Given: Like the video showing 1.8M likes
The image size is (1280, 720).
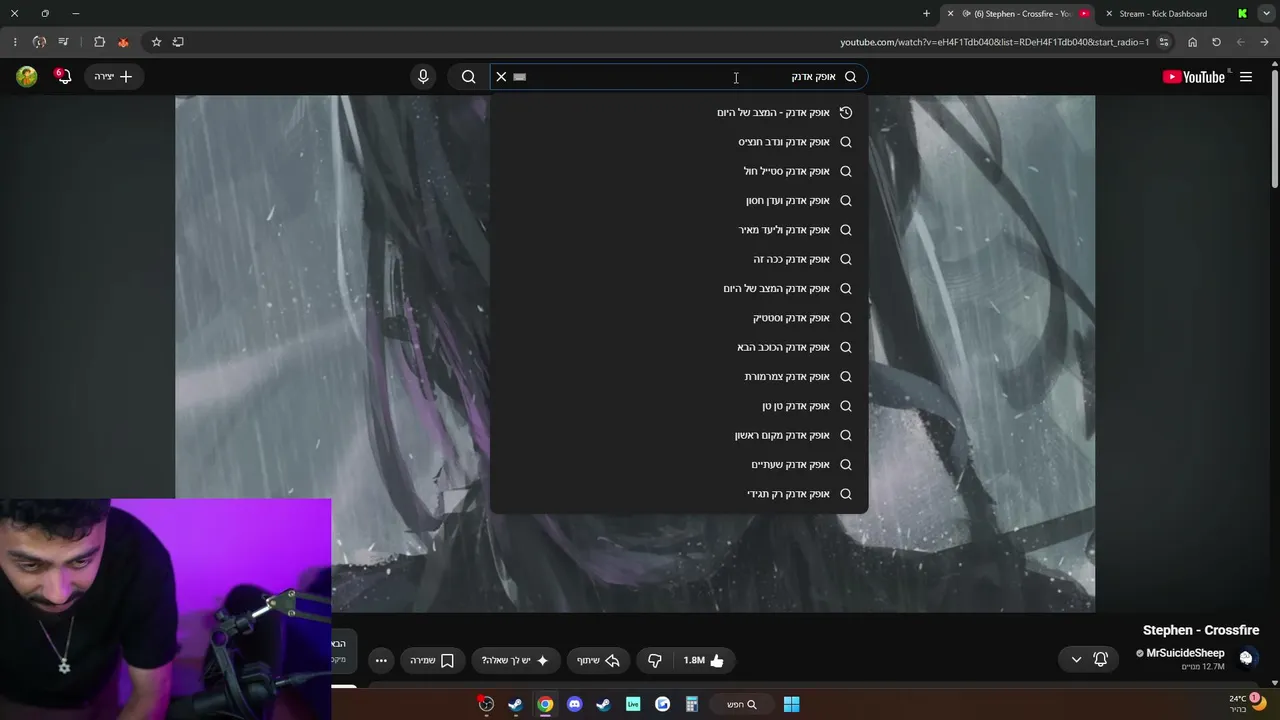Looking at the screenshot, I should pyautogui.click(x=705, y=660).
